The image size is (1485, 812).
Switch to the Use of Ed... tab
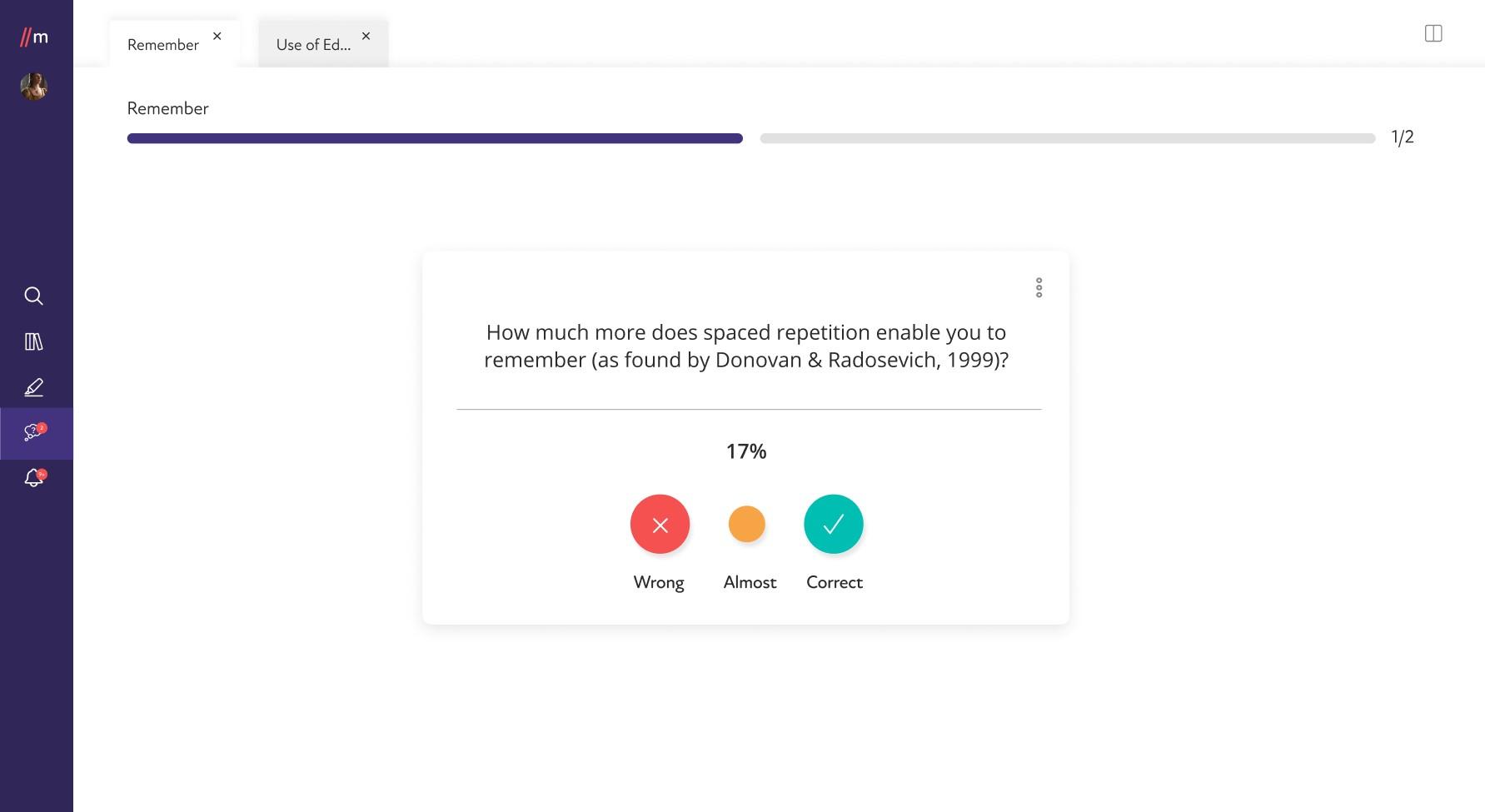click(x=313, y=45)
